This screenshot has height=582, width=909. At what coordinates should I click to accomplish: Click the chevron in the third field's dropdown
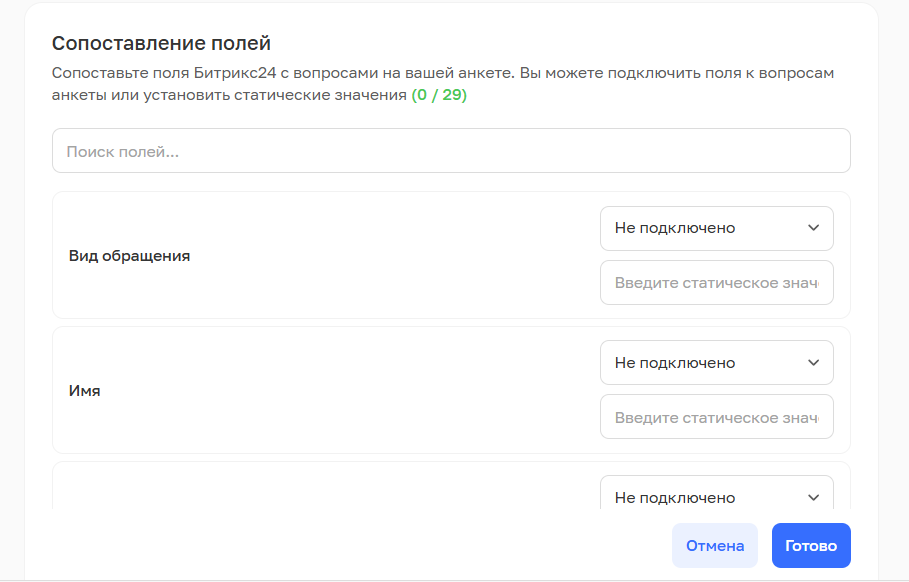coord(812,498)
